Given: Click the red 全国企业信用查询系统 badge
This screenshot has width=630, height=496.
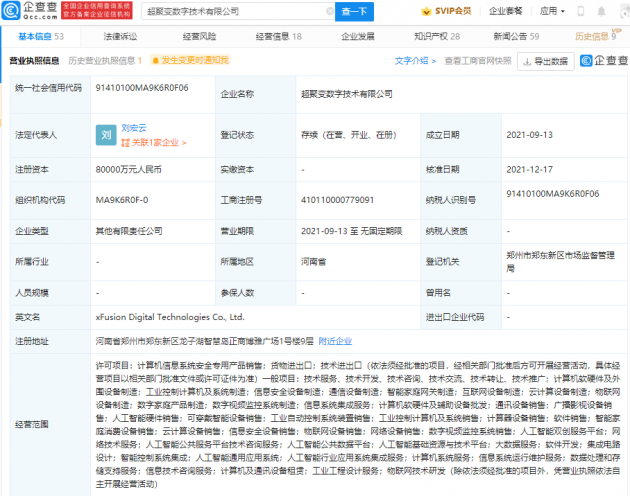Looking at the screenshot, I should 97,10.
